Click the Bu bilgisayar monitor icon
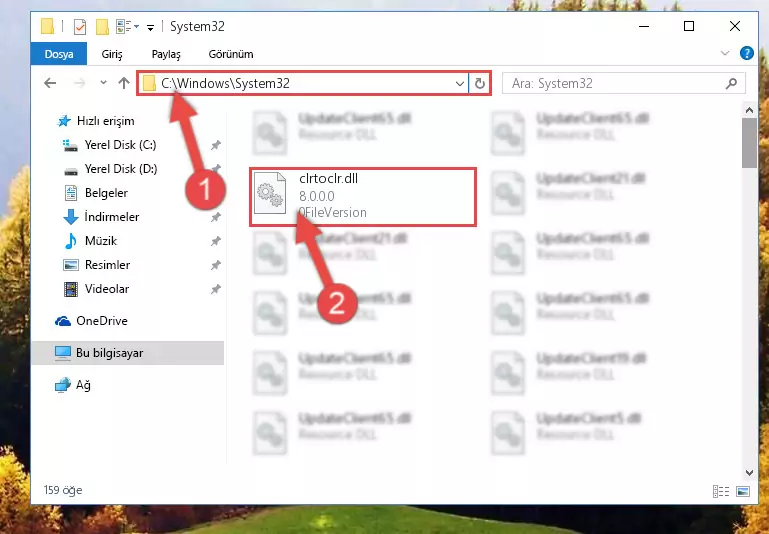 tap(63, 353)
